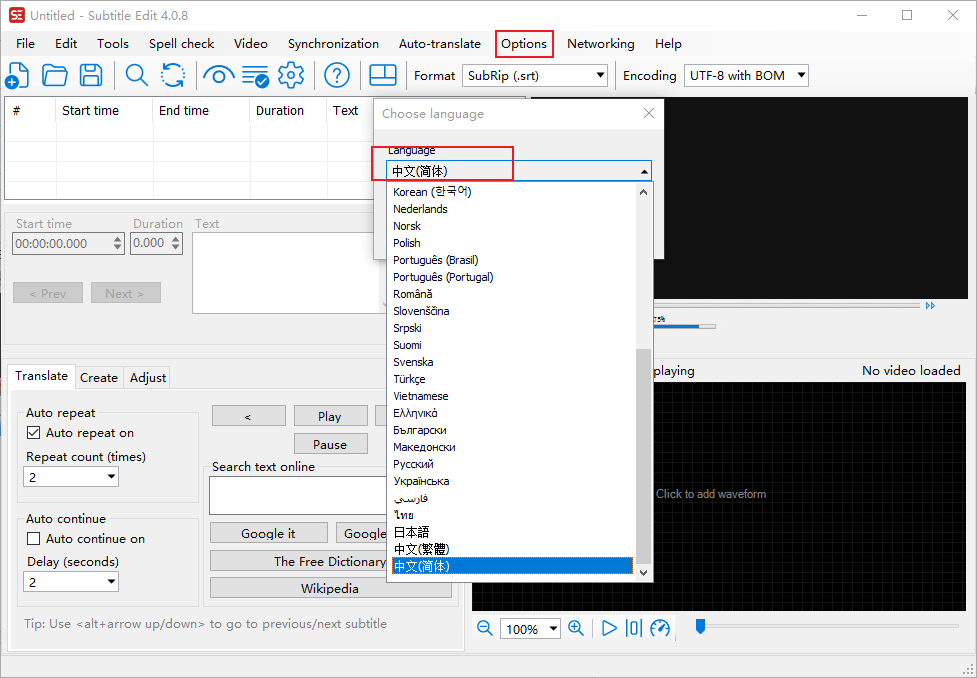The width and height of the screenshot is (977, 678).
Task: Open the Synchronization menu
Action: click(333, 44)
